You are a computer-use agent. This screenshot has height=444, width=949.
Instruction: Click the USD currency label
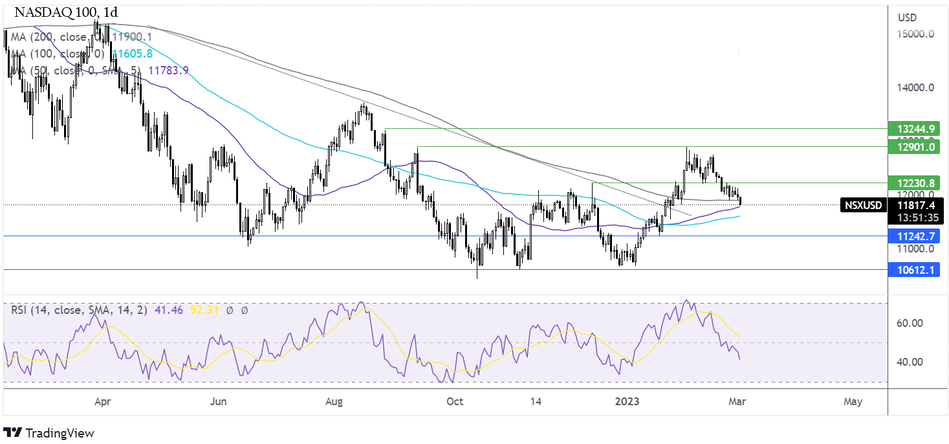[x=908, y=17]
